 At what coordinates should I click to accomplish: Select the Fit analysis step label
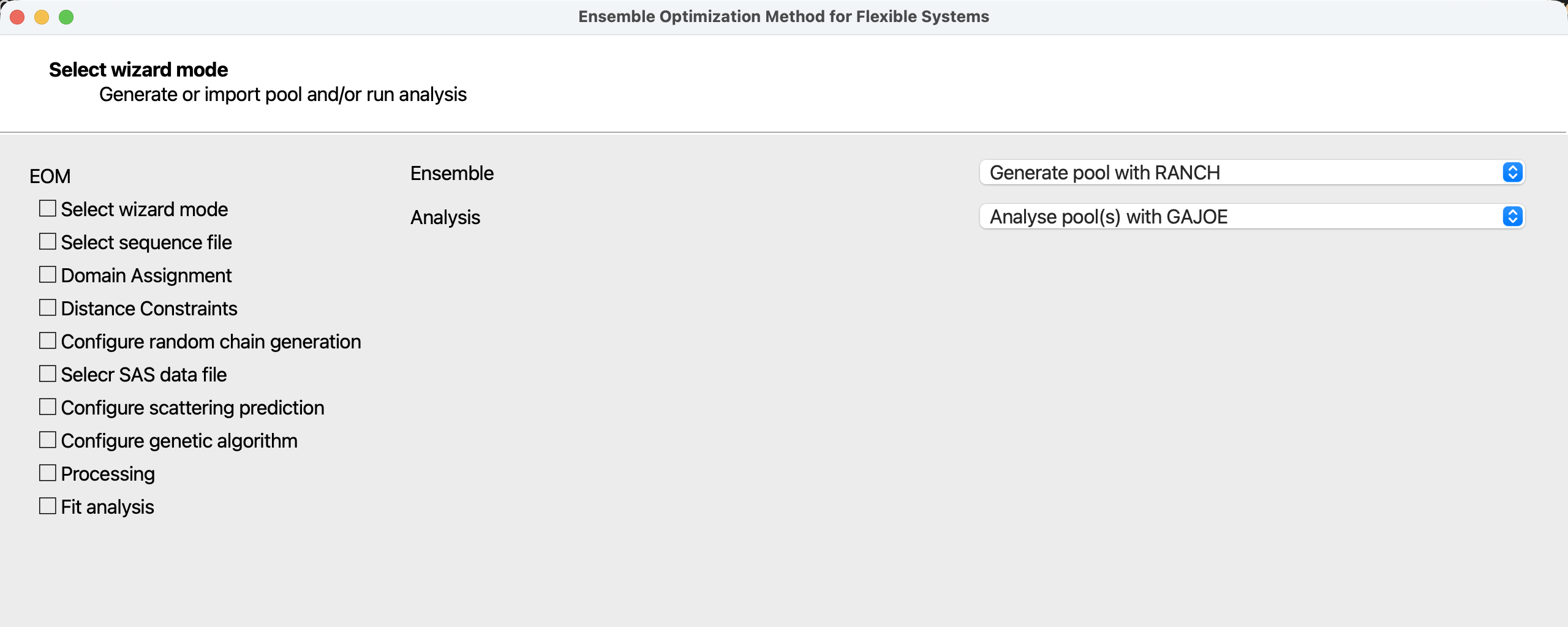coord(108,507)
